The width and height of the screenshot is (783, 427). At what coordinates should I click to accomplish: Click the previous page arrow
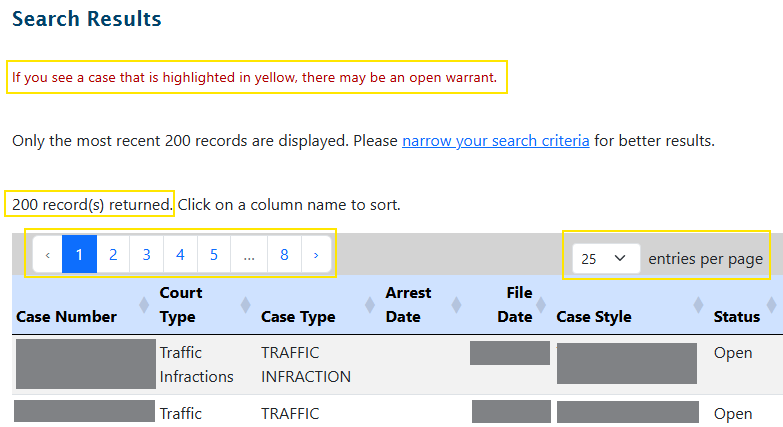click(x=47, y=255)
